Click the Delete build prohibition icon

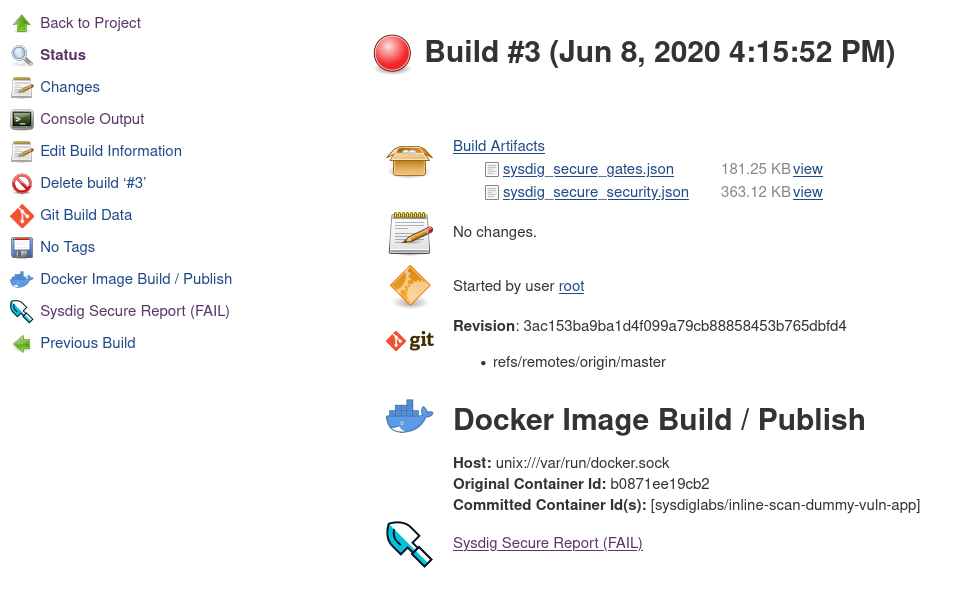click(21, 183)
